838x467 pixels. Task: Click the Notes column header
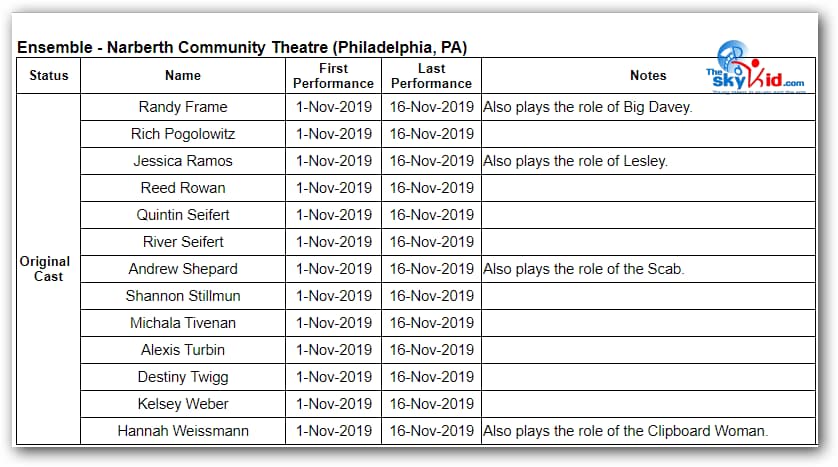coord(647,76)
